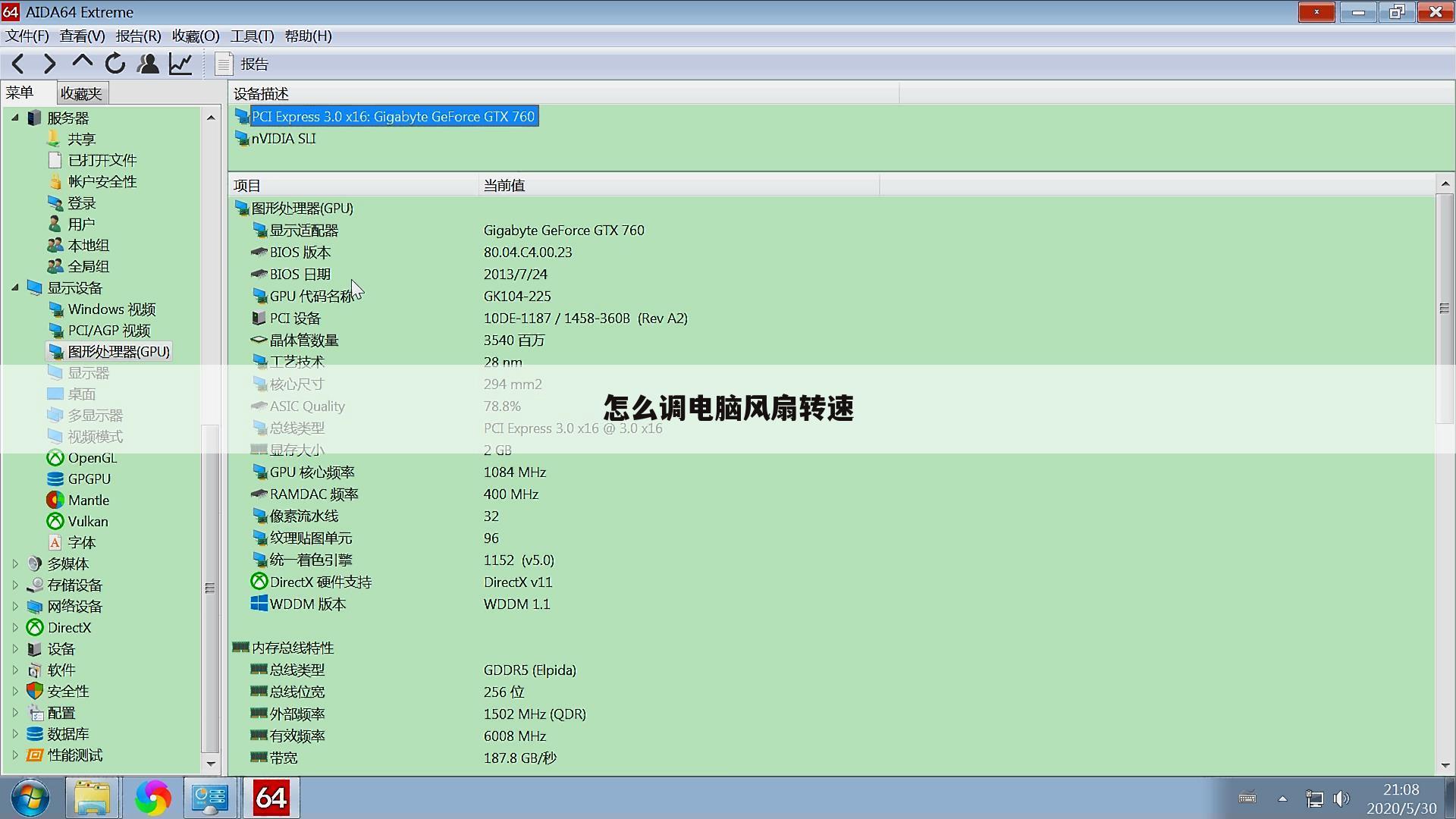
Task: Open the graph chart toolbar icon
Action: [x=180, y=64]
